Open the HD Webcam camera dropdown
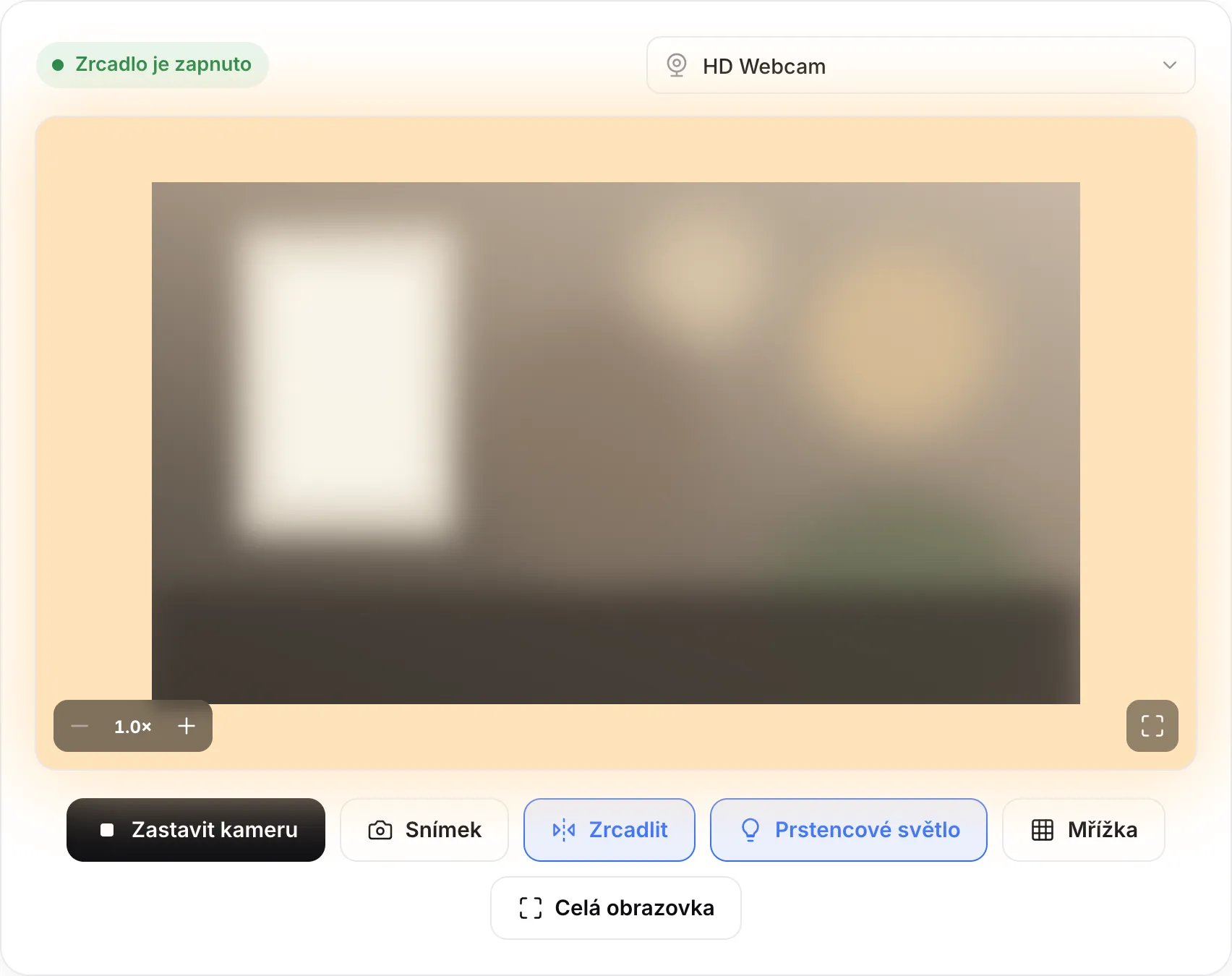This screenshot has width=1232, height=976. [920, 65]
